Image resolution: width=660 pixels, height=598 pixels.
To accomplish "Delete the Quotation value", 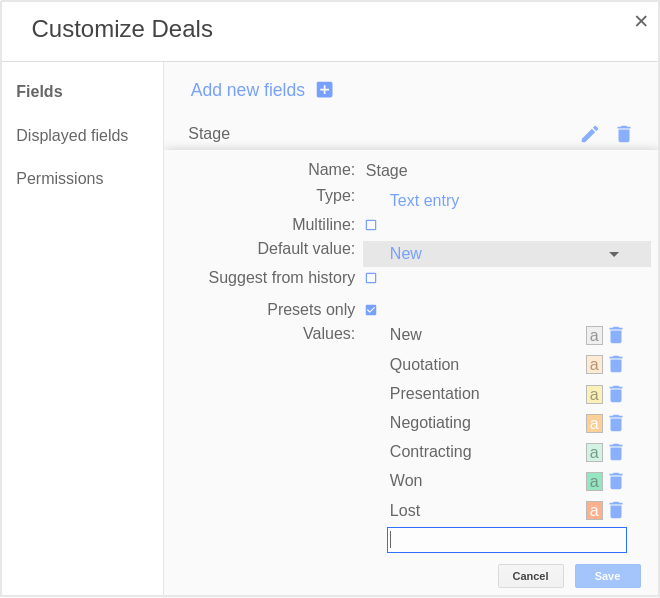I will click(x=616, y=364).
